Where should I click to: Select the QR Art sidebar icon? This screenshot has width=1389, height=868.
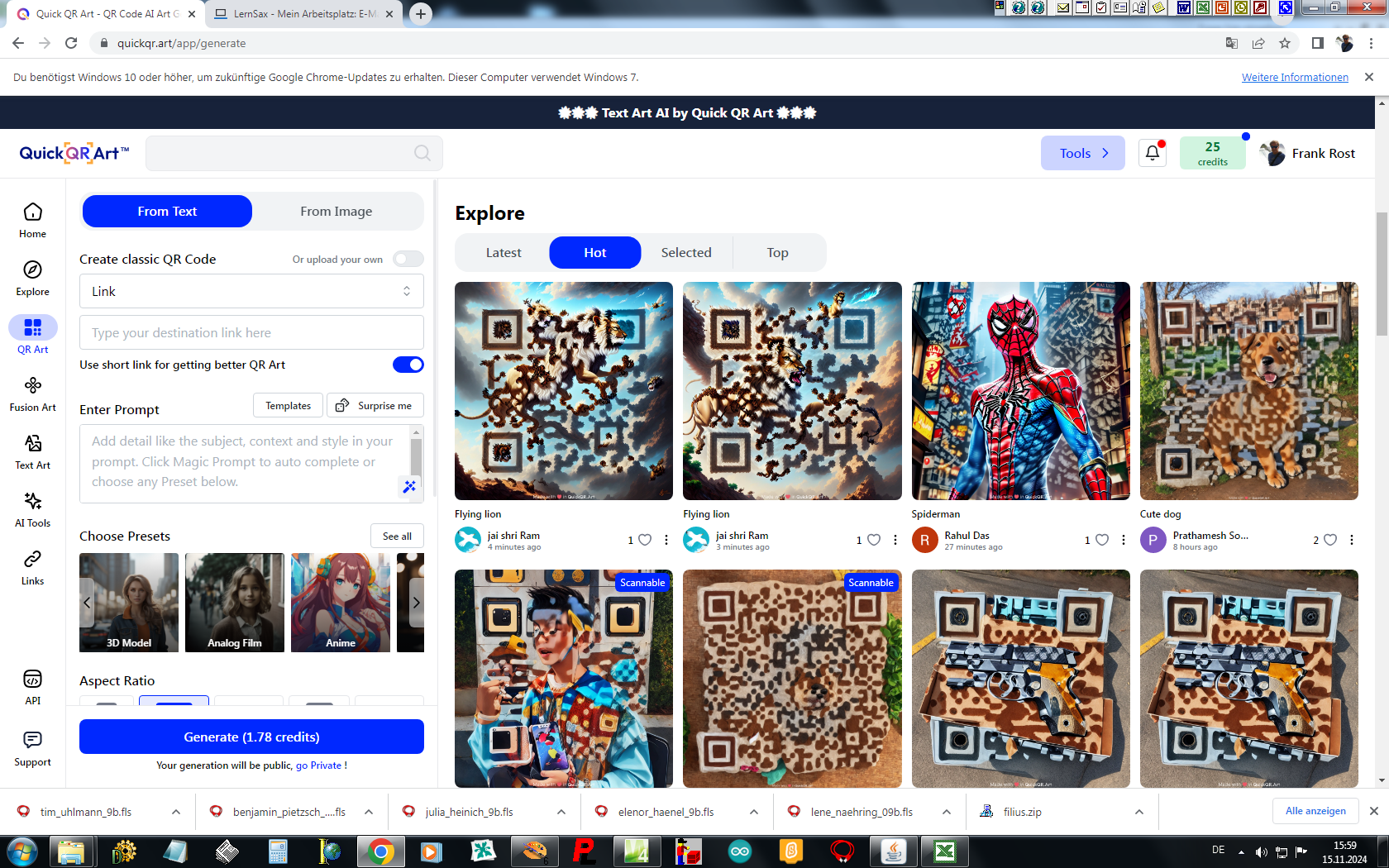pyautogui.click(x=33, y=327)
